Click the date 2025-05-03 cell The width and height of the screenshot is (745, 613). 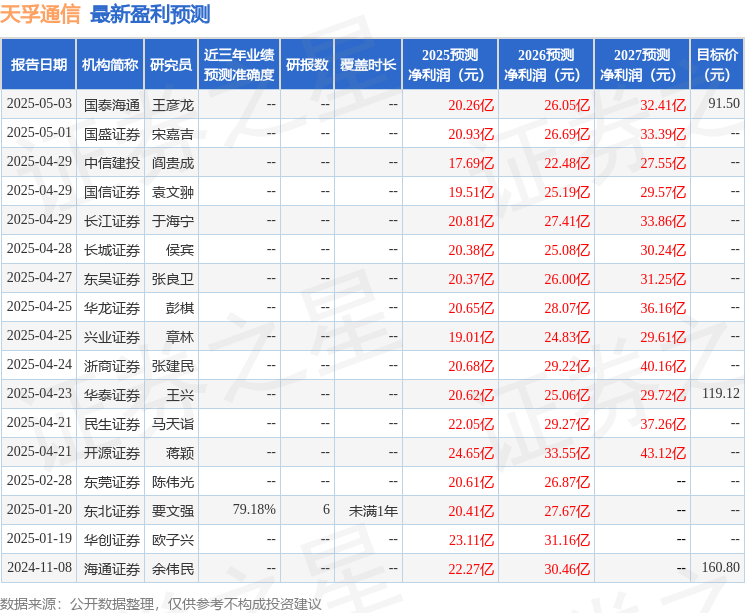click(x=39, y=104)
